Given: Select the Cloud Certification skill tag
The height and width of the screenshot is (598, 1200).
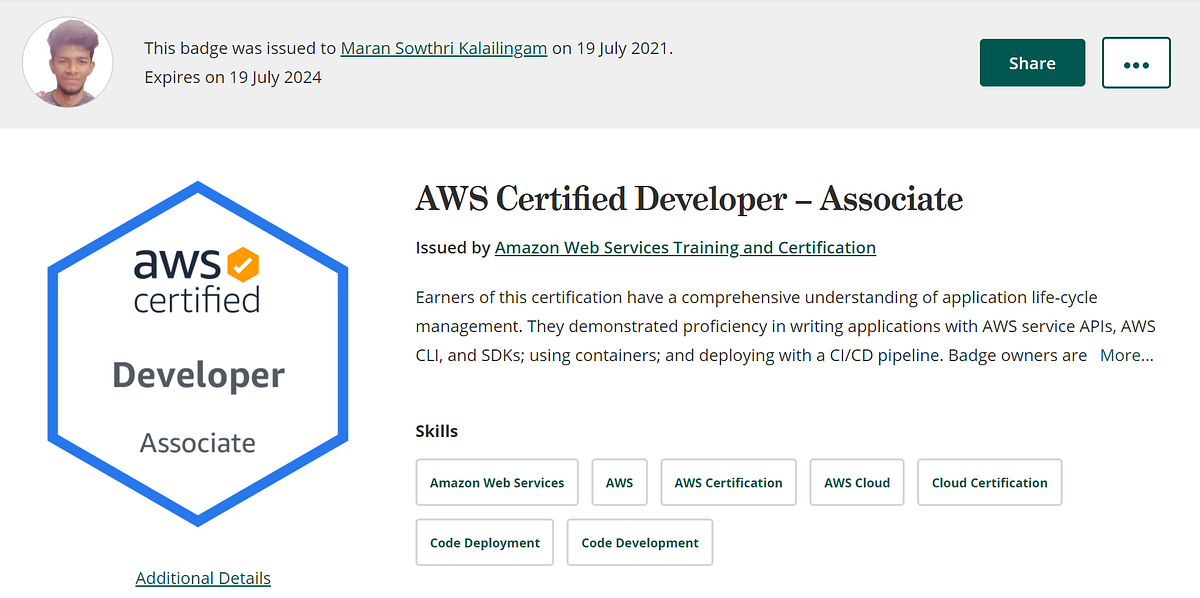Looking at the screenshot, I should point(989,482).
